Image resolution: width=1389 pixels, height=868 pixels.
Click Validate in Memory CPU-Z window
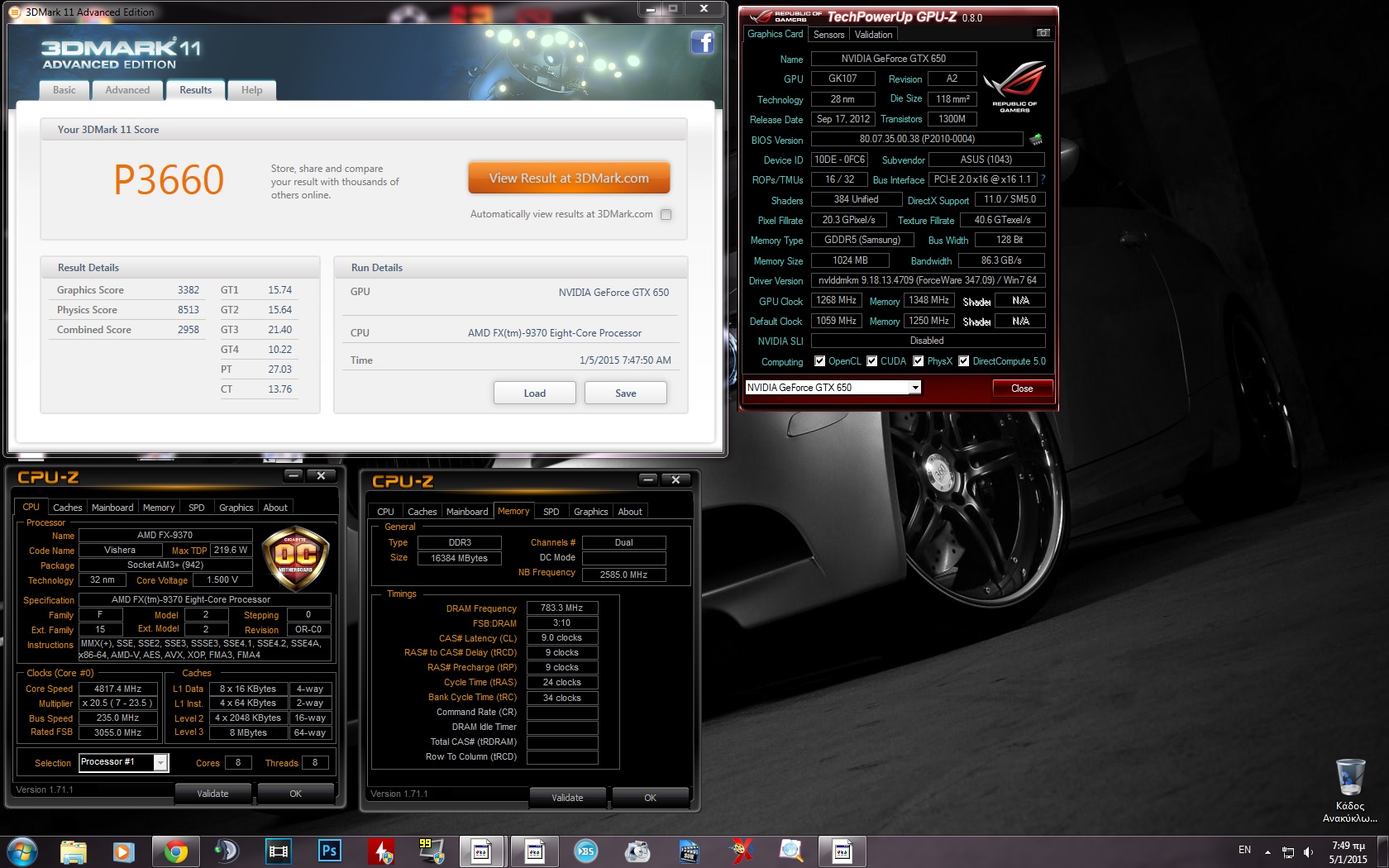[x=567, y=798]
